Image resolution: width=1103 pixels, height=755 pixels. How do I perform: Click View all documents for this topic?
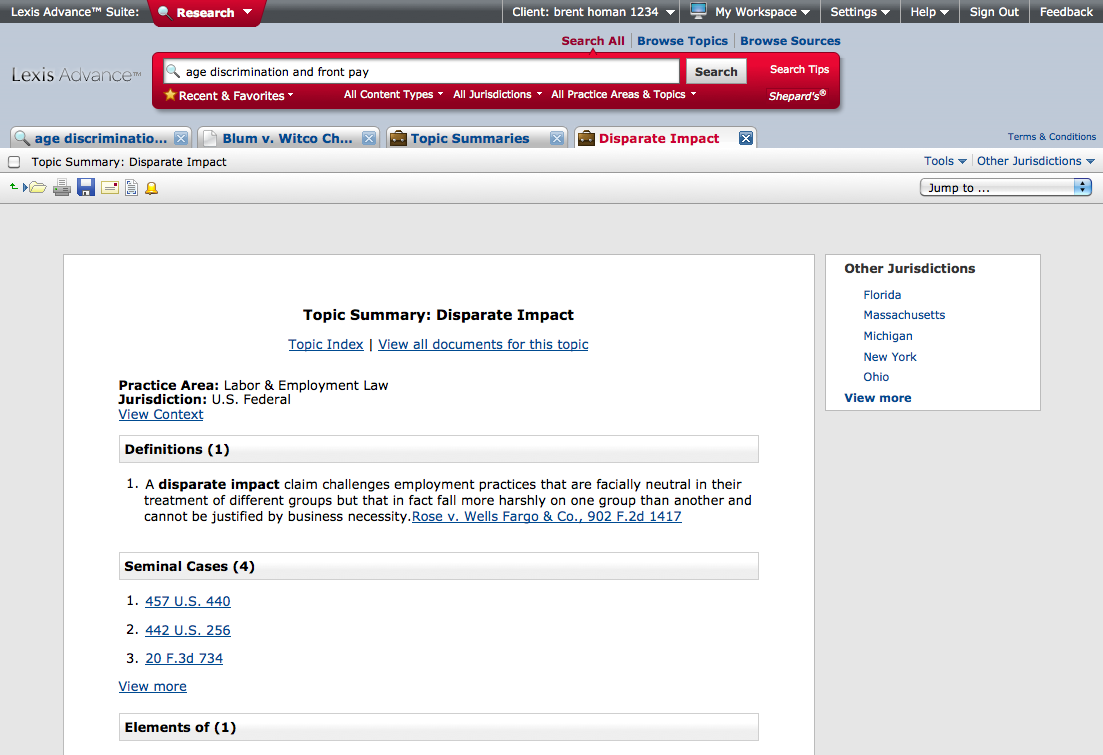[483, 344]
